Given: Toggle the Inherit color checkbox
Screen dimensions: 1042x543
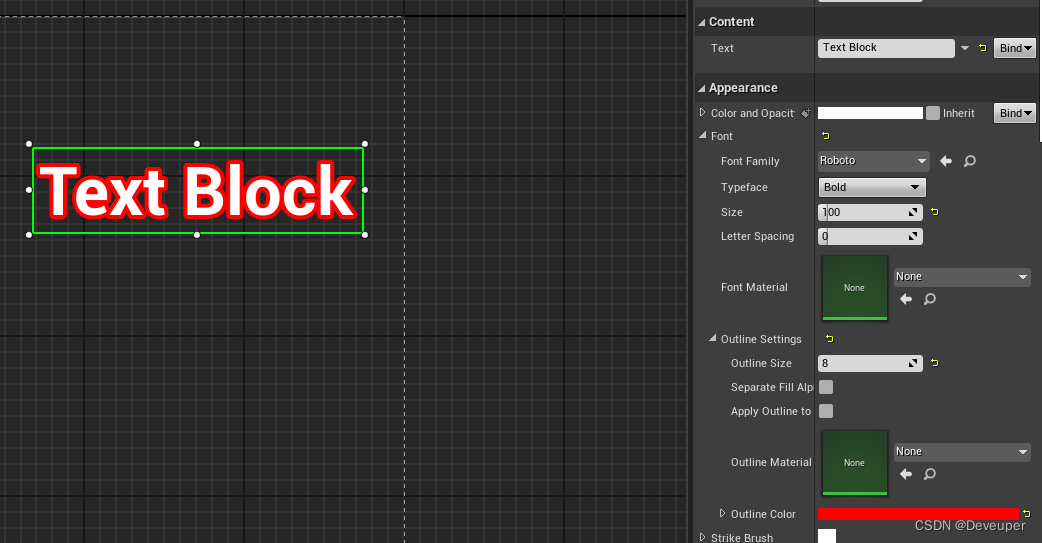Looking at the screenshot, I should 933,113.
